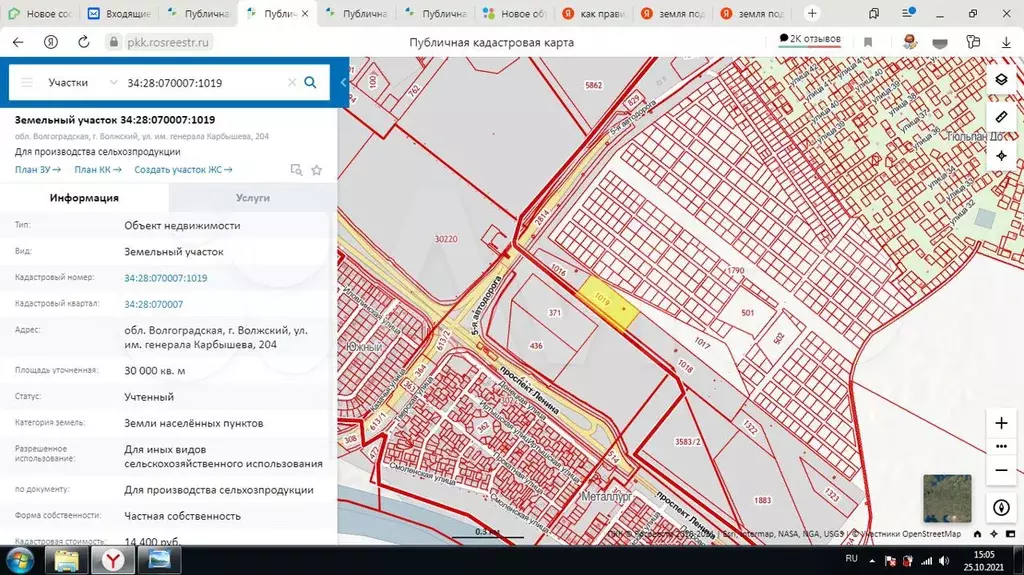Open the browser menu icon with blue dot

click(908, 12)
